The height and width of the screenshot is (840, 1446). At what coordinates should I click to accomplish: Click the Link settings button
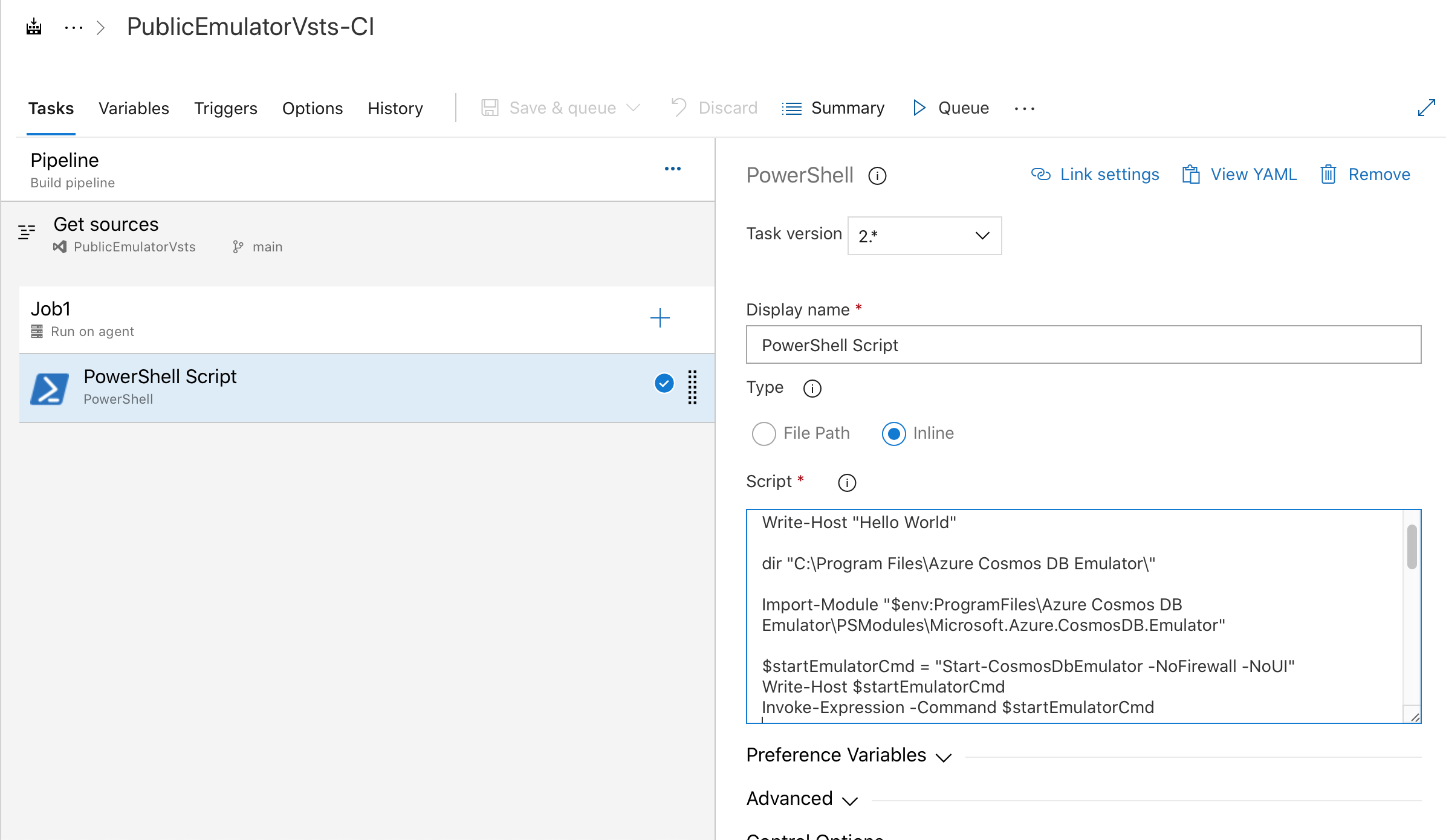point(1096,175)
